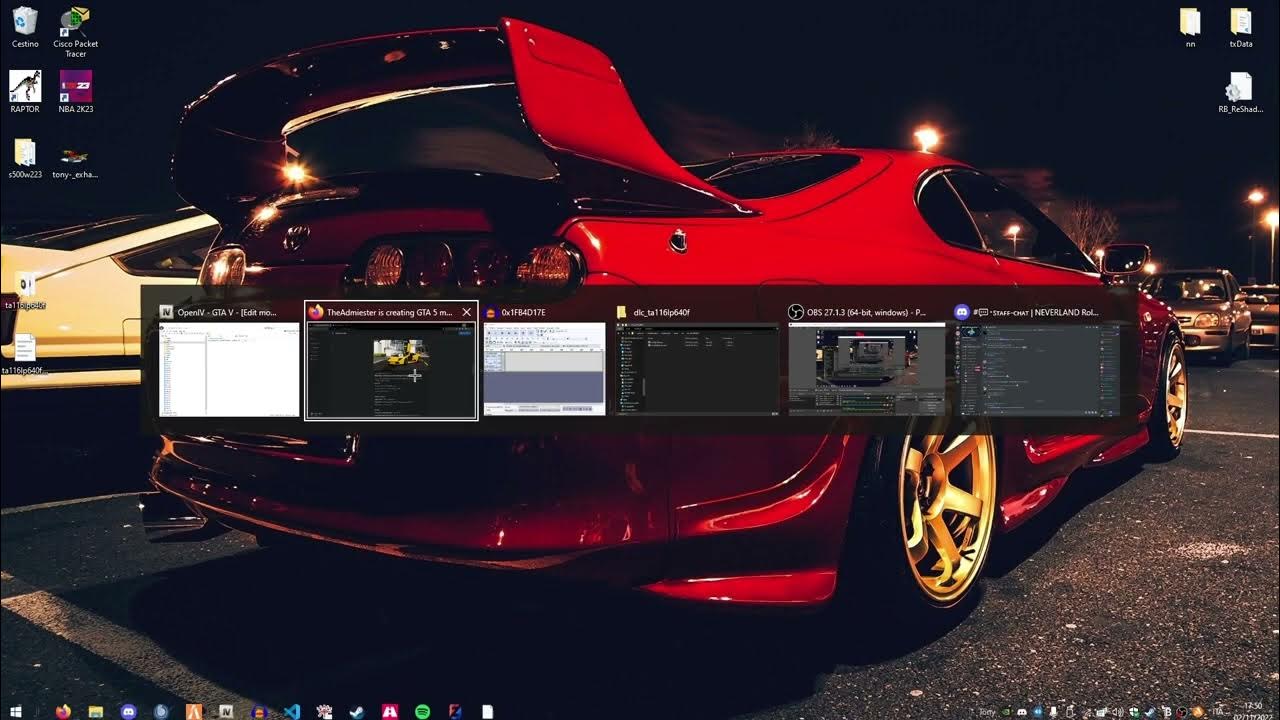Screen dimensions: 1280x720
Task: Open Firefox from the taskbar
Action: tap(63, 711)
